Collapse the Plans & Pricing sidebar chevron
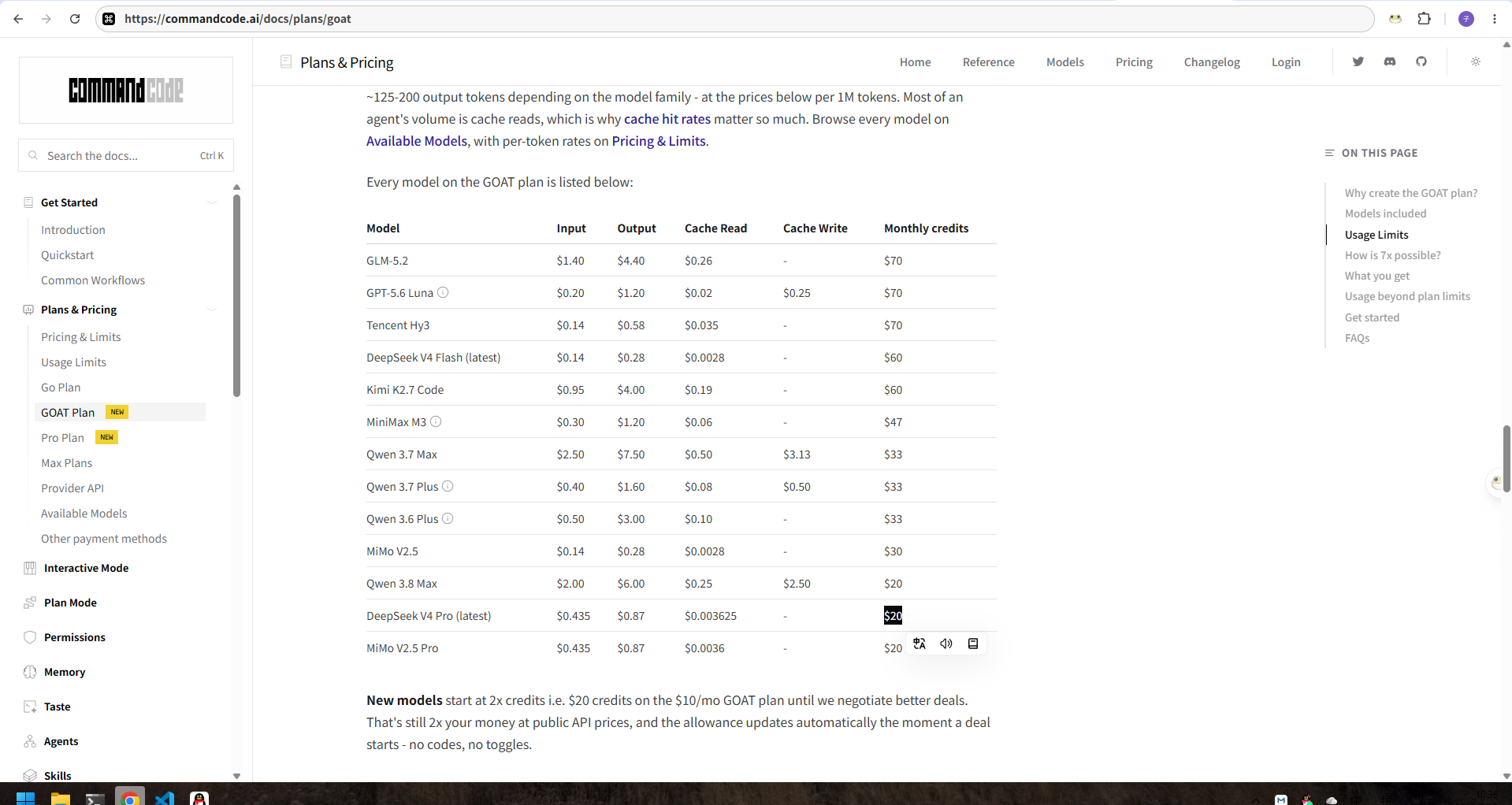The height and width of the screenshot is (805, 1512). coord(212,310)
